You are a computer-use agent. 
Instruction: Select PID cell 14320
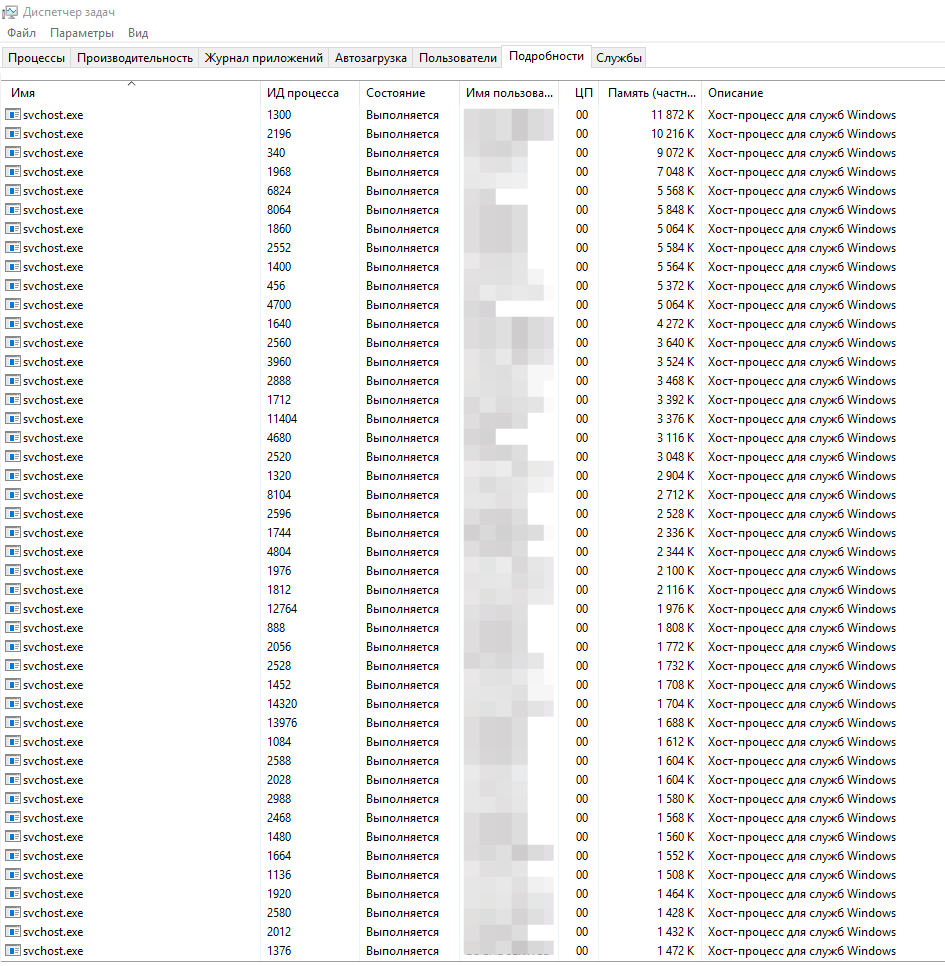282,704
